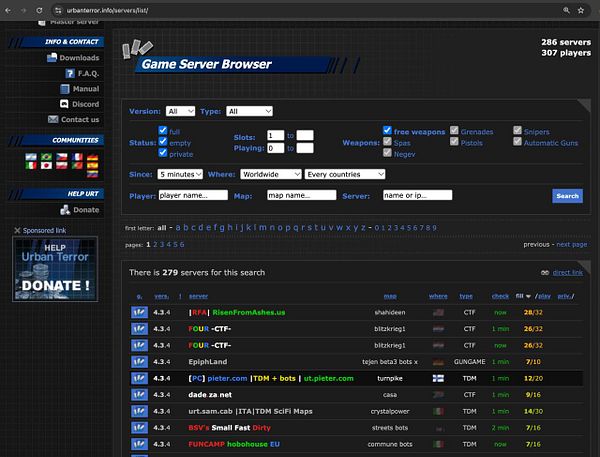The image size is (600, 457).
Task: Open the Portugal community flag
Action: tap(77, 165)
